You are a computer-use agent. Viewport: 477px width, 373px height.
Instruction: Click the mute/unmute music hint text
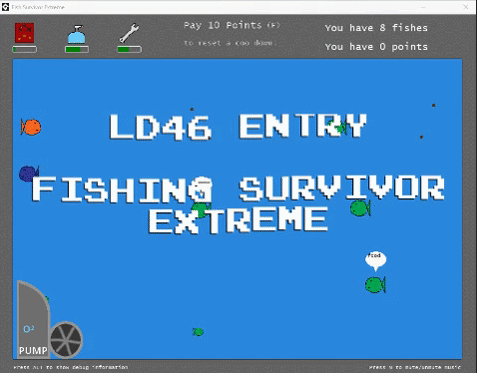[415, 367]
